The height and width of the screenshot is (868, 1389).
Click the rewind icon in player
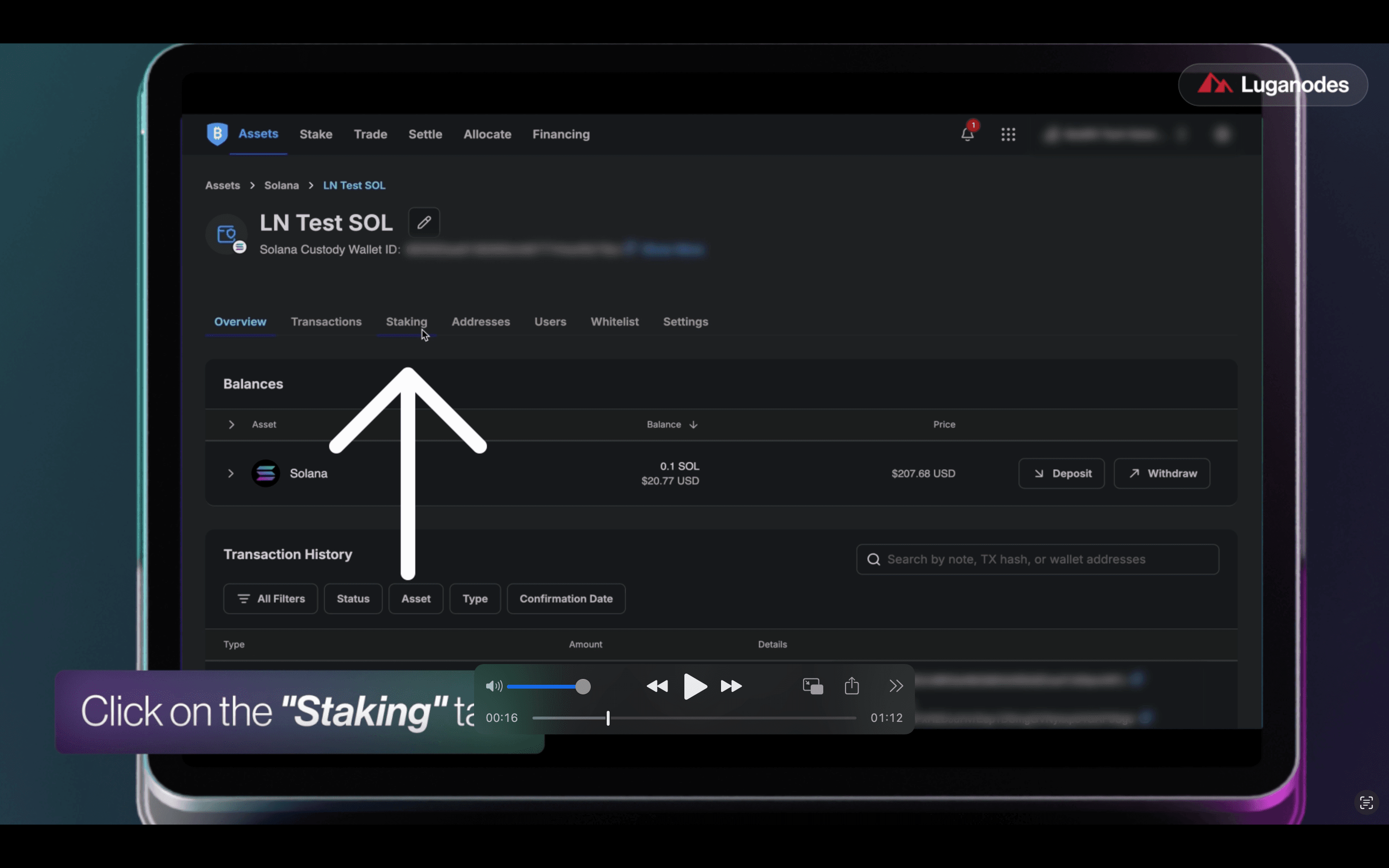tap(657, 686)
